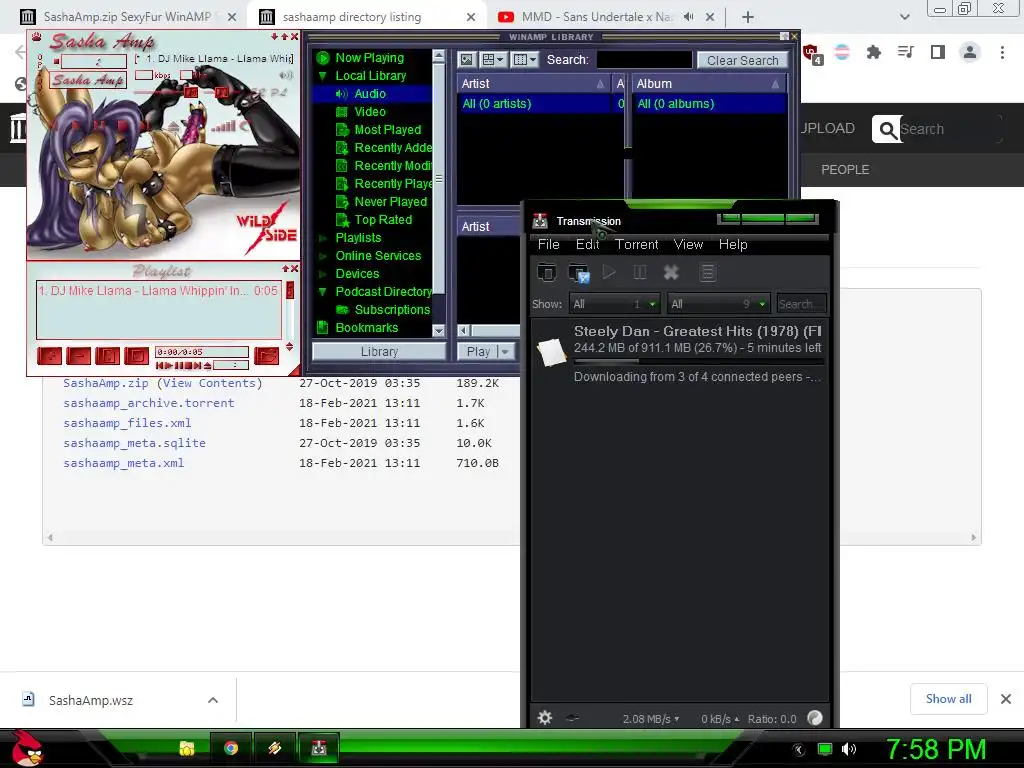This screenshot has width=1024, height=768.
Task: Select Audio in Local Library tree
Action: click(370, 94)
